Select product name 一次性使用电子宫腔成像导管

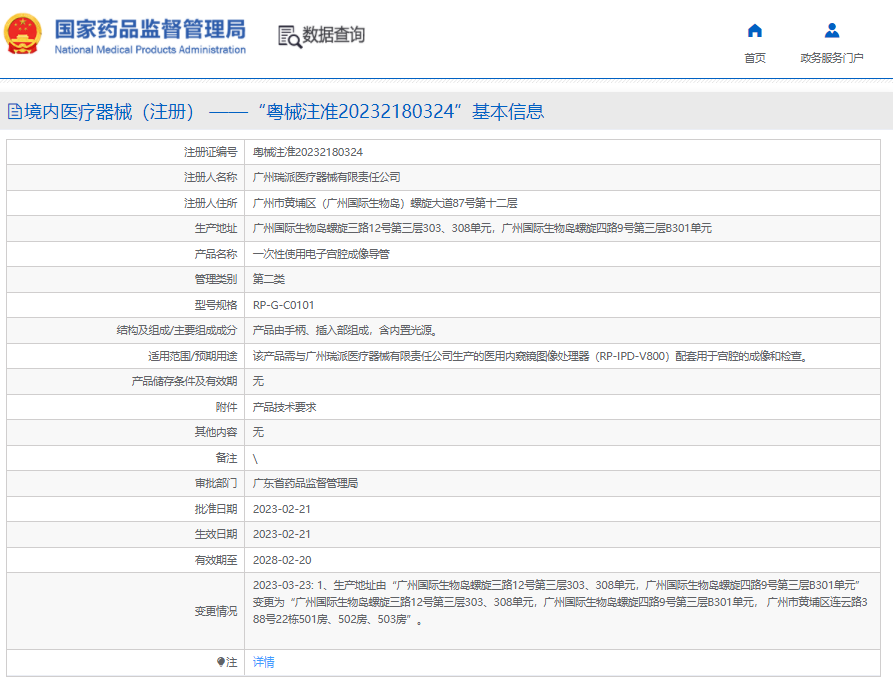(321, 254)
